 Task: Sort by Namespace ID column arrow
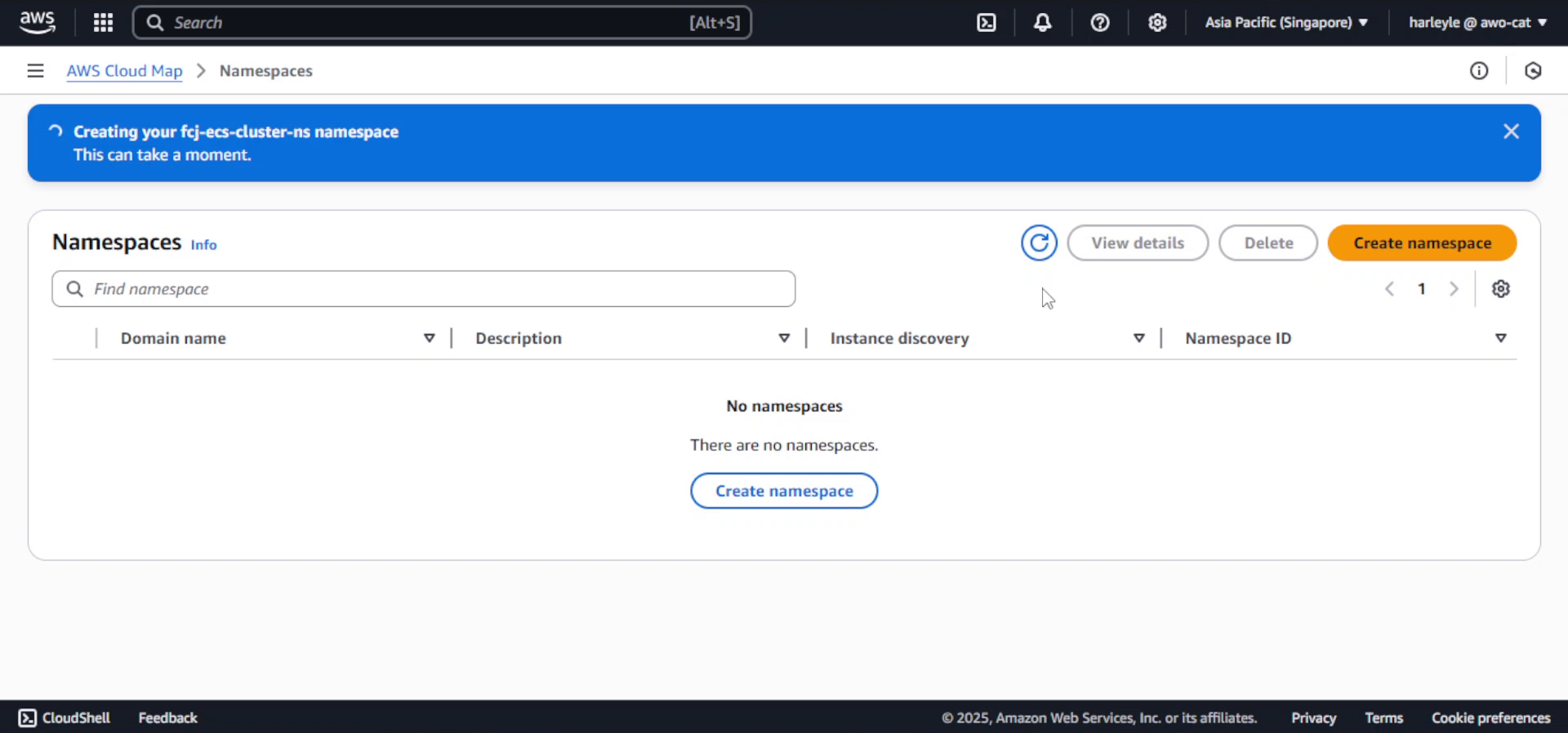click(x=1500, y=339)
